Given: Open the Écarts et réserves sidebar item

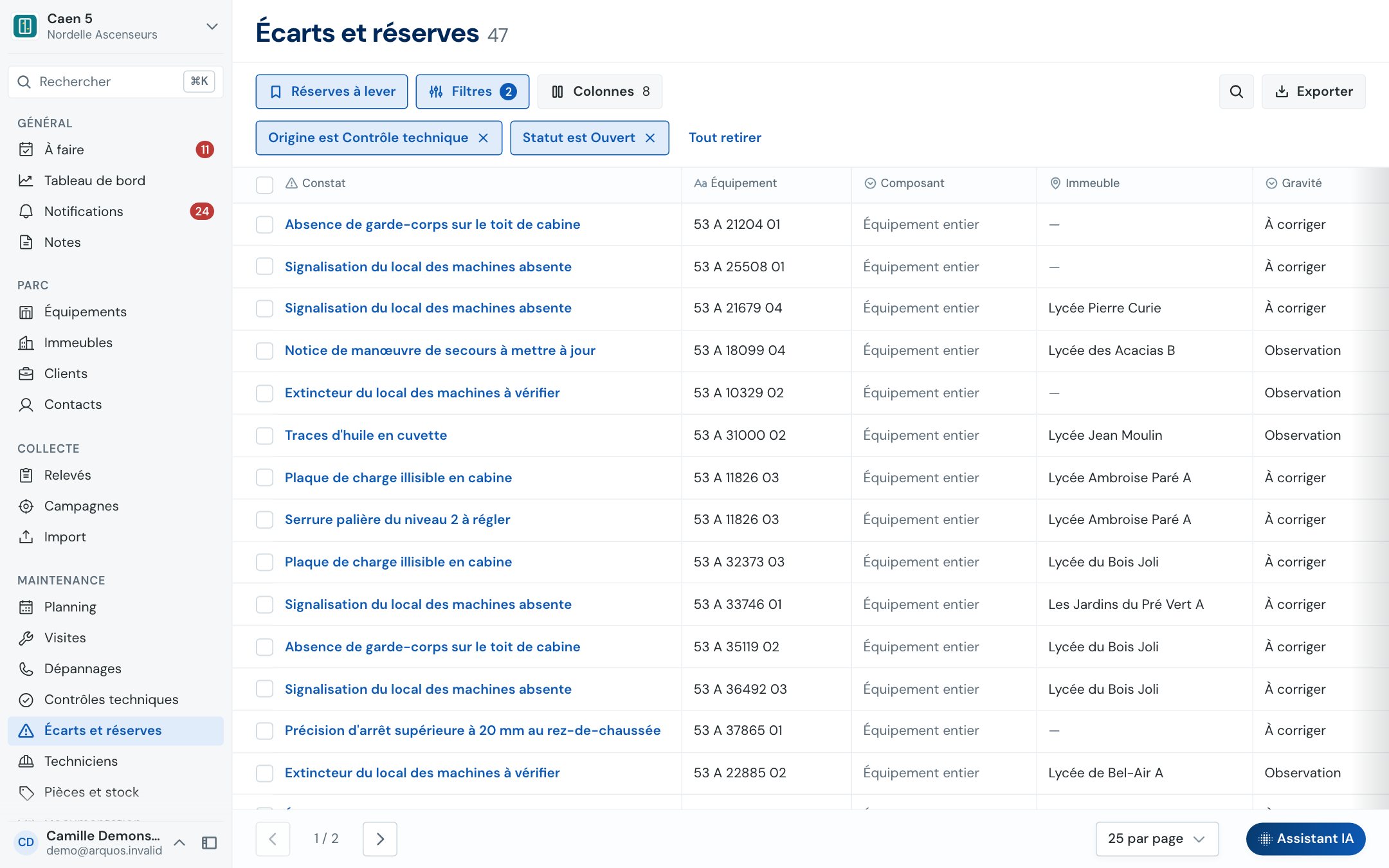Looking at the screenshot, I should [x=116, y=731].
